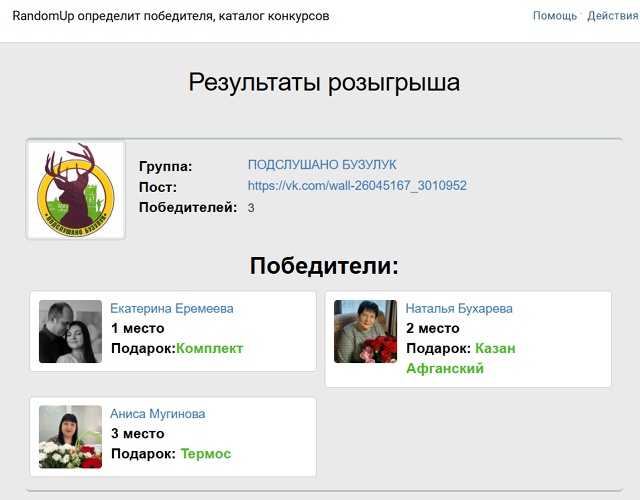Open Екатерина Еремеева's profile link

click(x=172, y=309)
